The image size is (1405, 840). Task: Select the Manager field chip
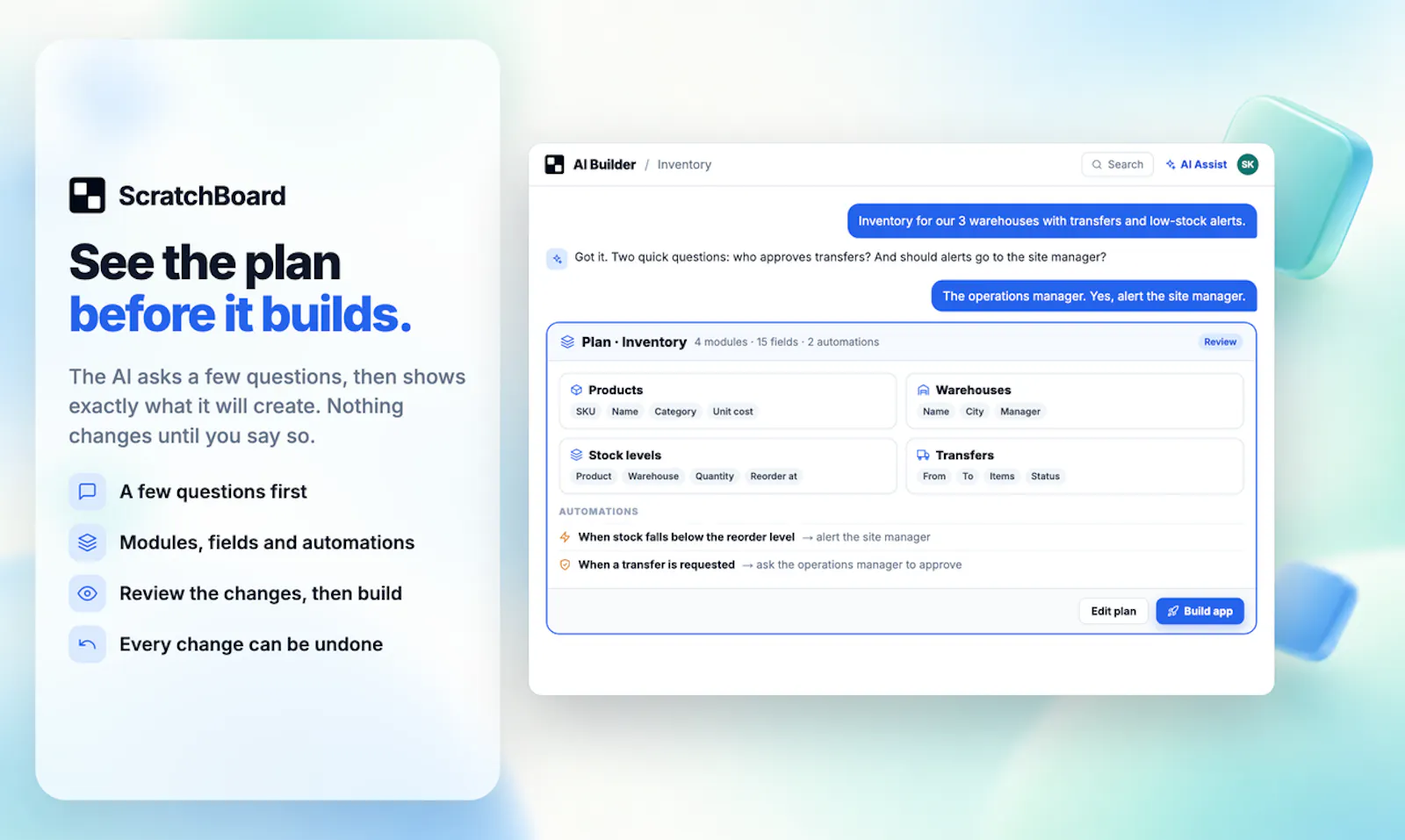pyautogui.click(x=1020, y=412)
